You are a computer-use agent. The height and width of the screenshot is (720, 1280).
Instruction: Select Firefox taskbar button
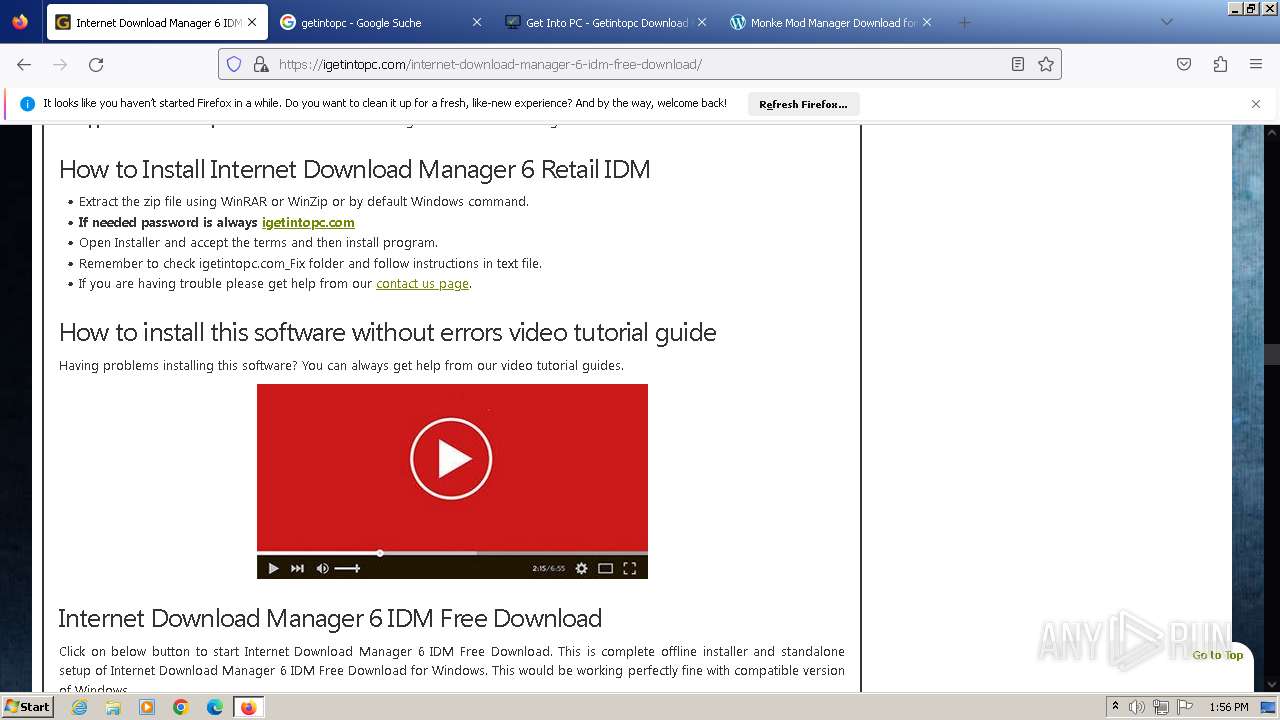pyautogui.click(x=248, y=707)
